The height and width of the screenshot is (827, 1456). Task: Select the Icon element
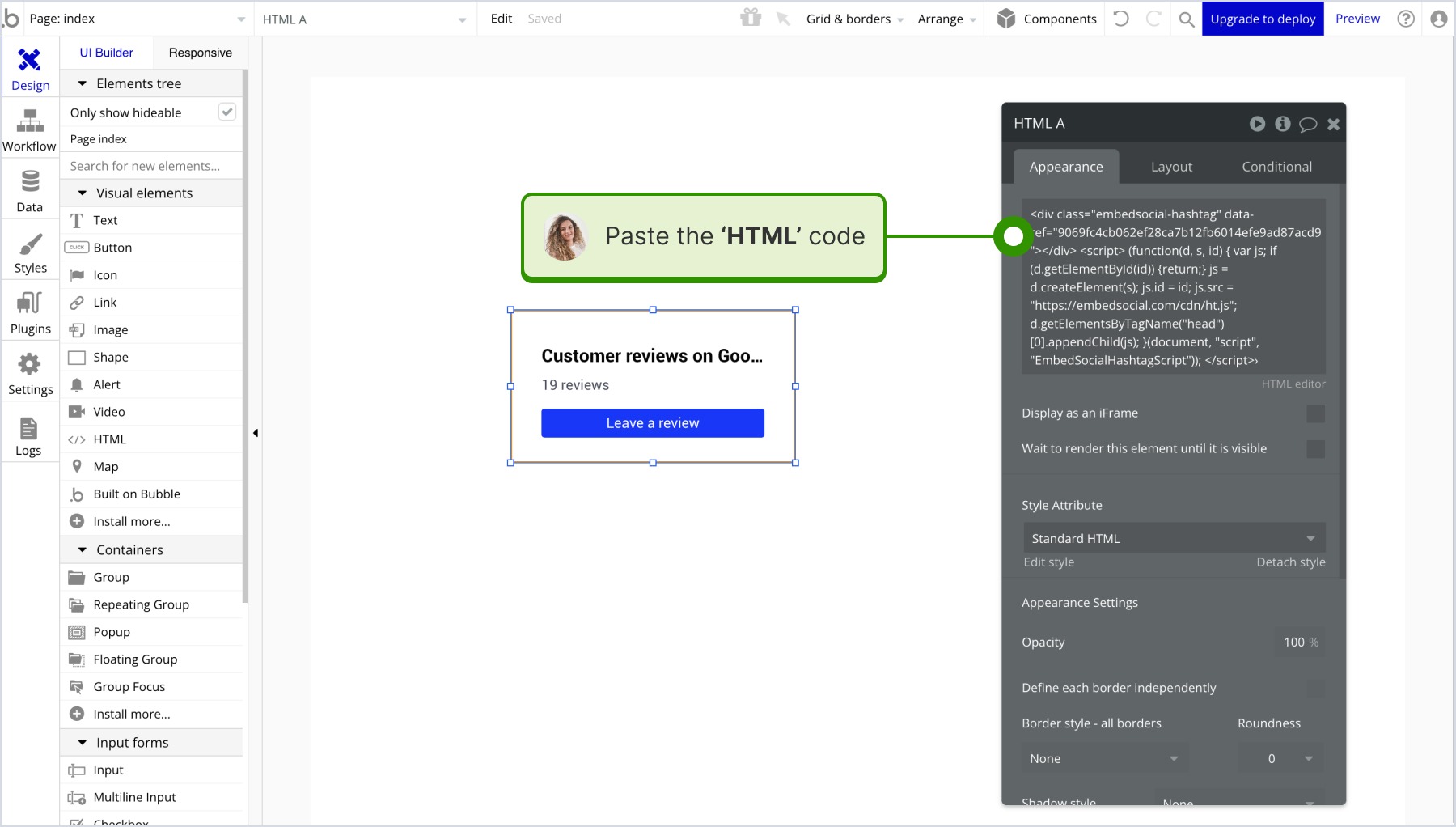151,275
